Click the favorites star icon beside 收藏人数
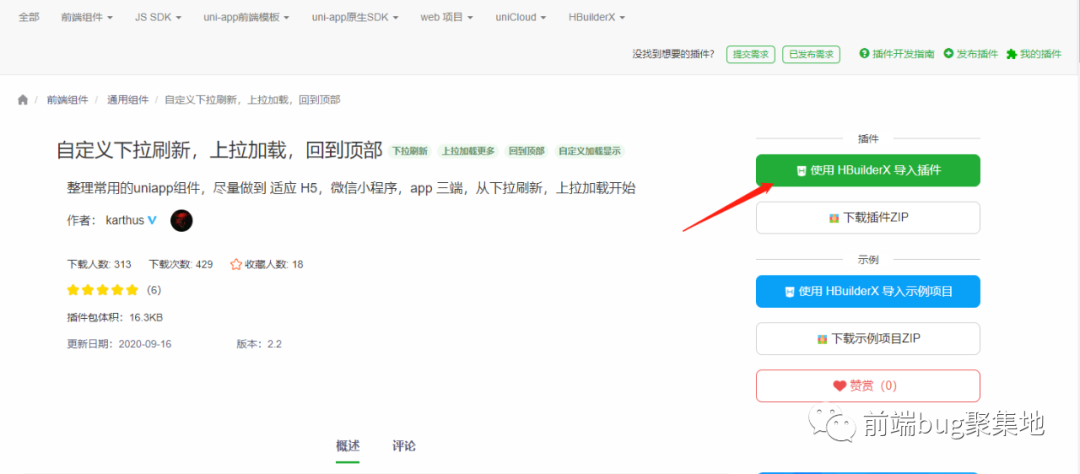The image size is (1080, 474). (236, 264)
